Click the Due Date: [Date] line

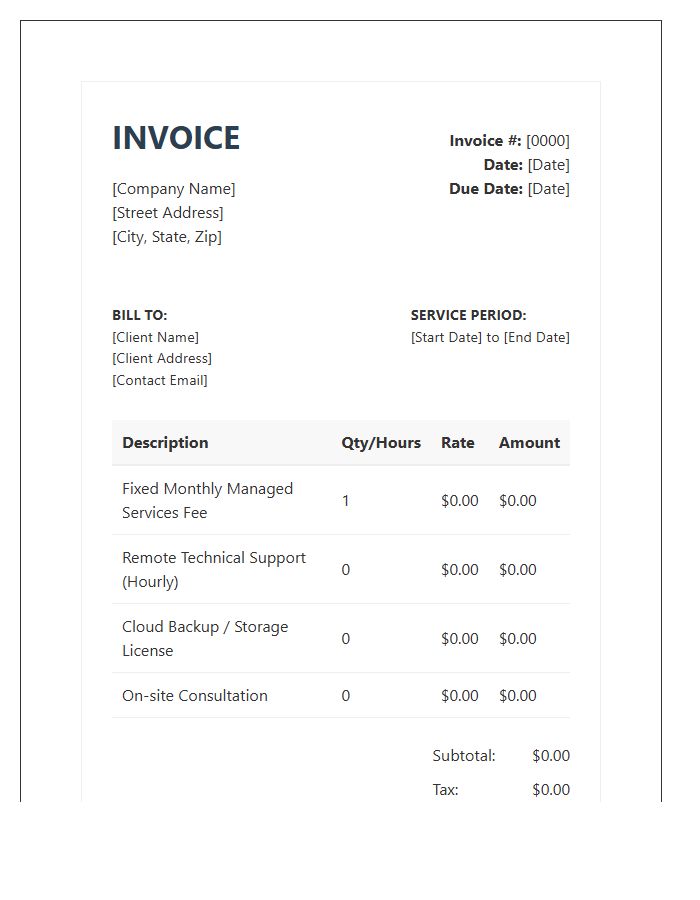point(510,189)
